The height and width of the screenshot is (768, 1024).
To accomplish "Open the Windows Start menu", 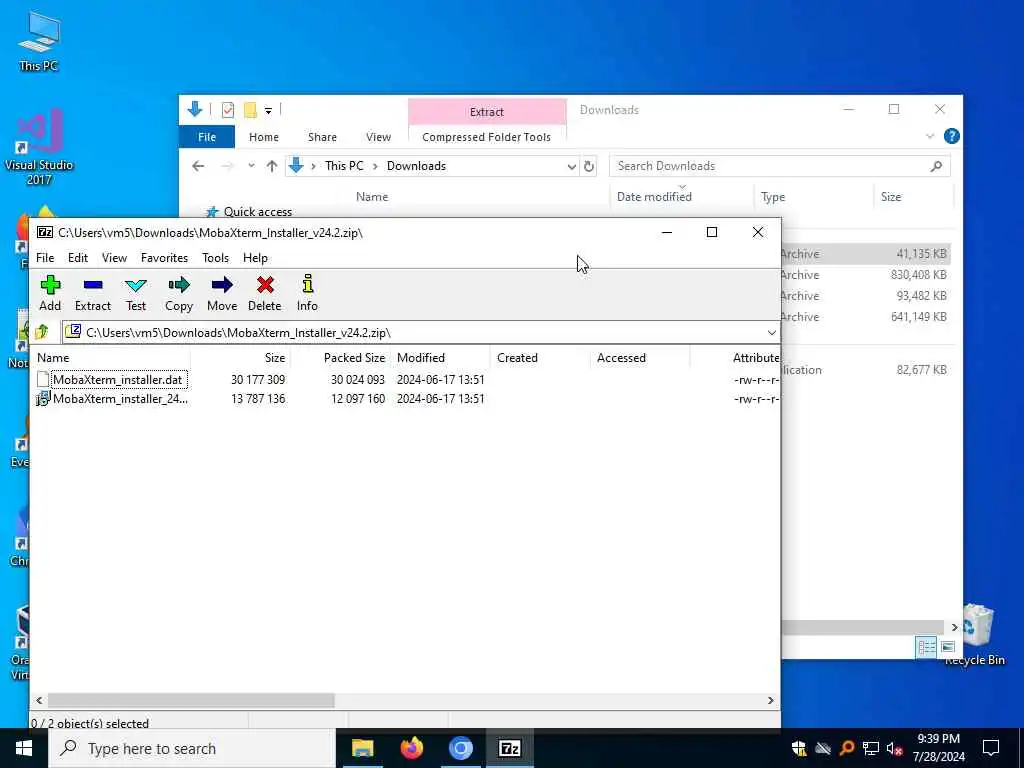I will coord(24,748).
